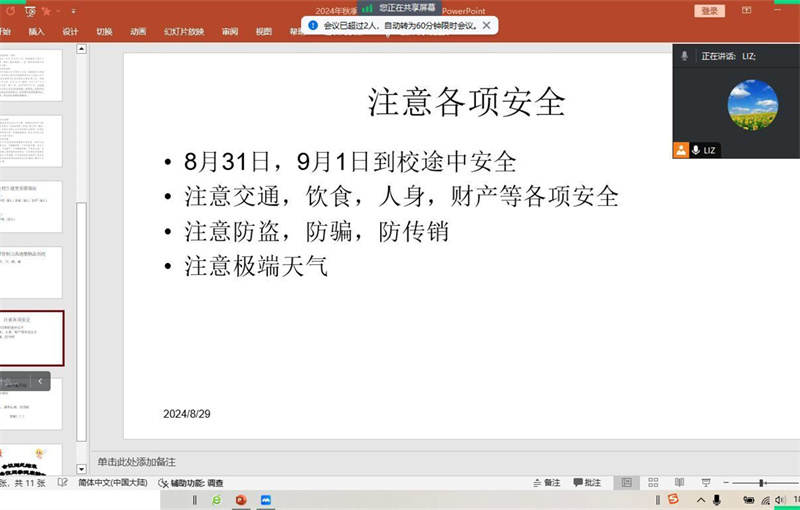
Task: Collapse the floating panel using the left chevron
Action: 40,381
